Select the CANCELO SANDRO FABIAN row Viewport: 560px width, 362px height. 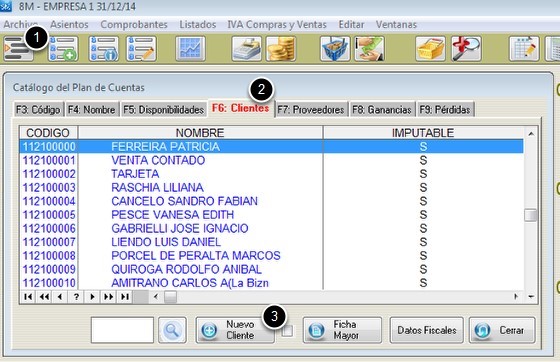(271, 201)
